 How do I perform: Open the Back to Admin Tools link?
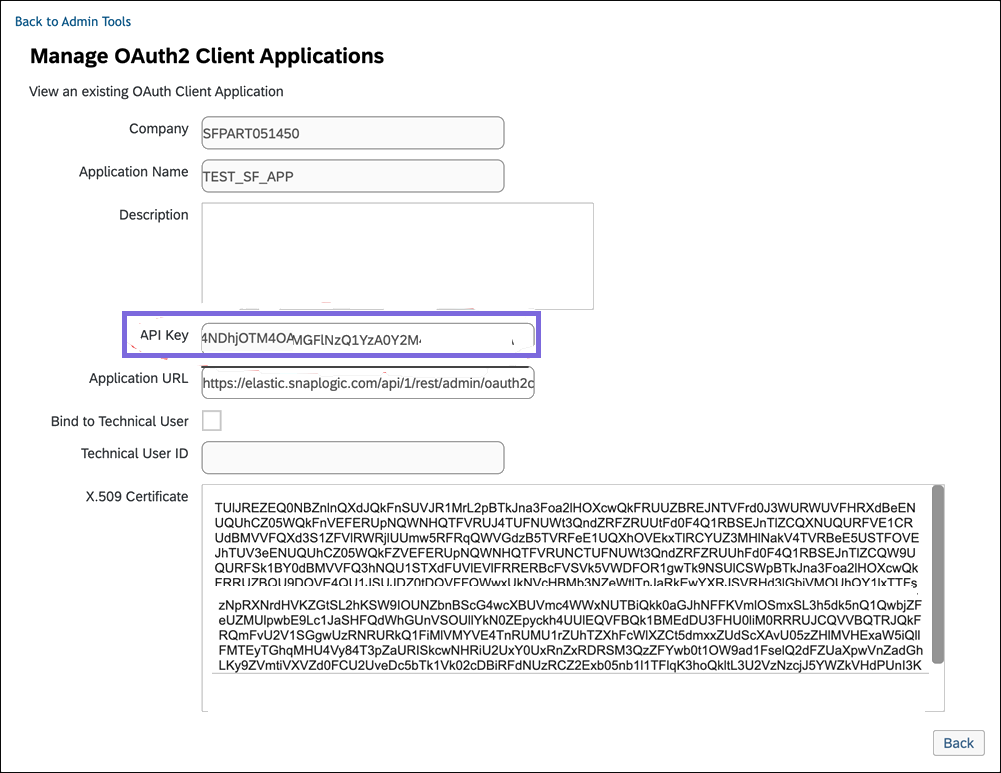click(x=73, y=22)
